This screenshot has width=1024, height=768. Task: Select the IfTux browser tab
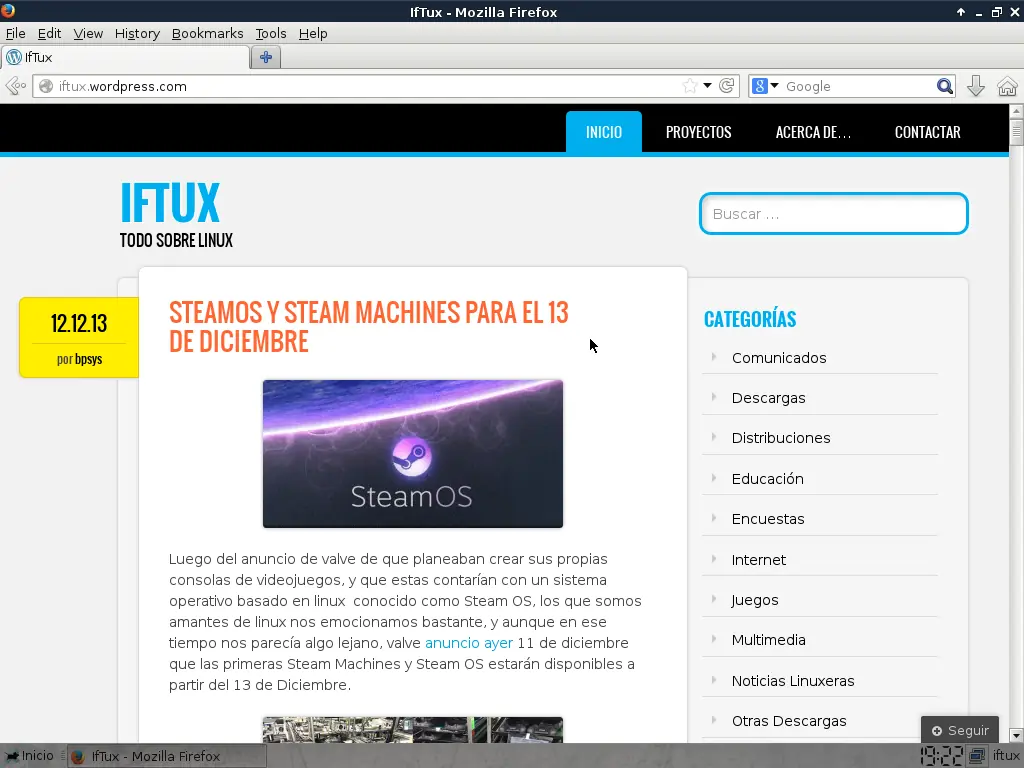(x=125, y=57)
